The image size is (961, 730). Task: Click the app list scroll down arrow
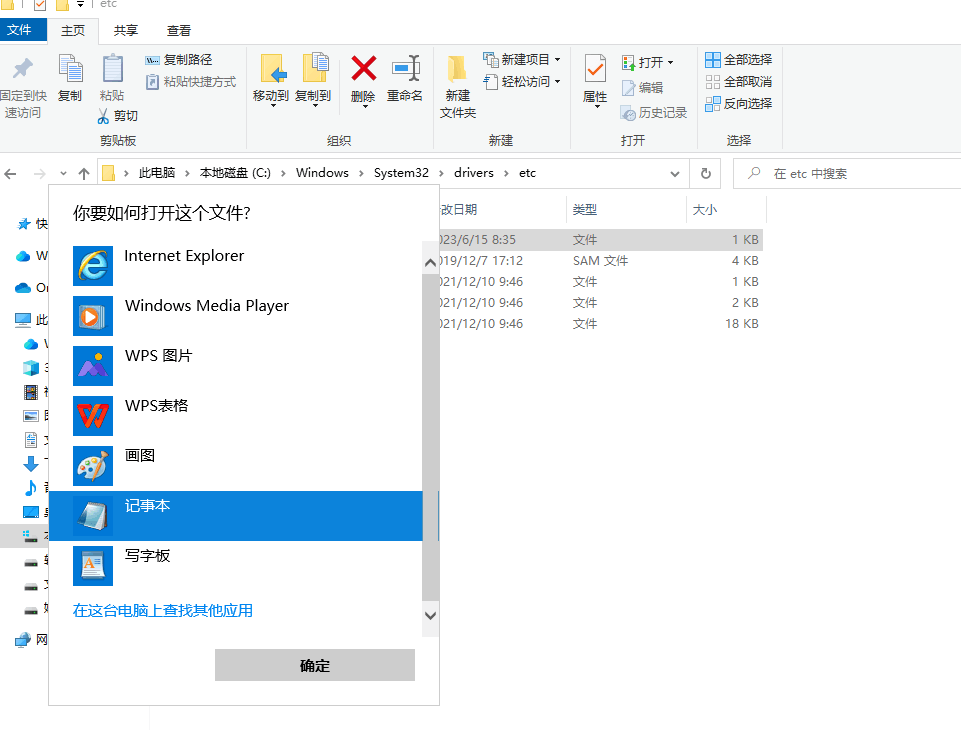(431, 616)
